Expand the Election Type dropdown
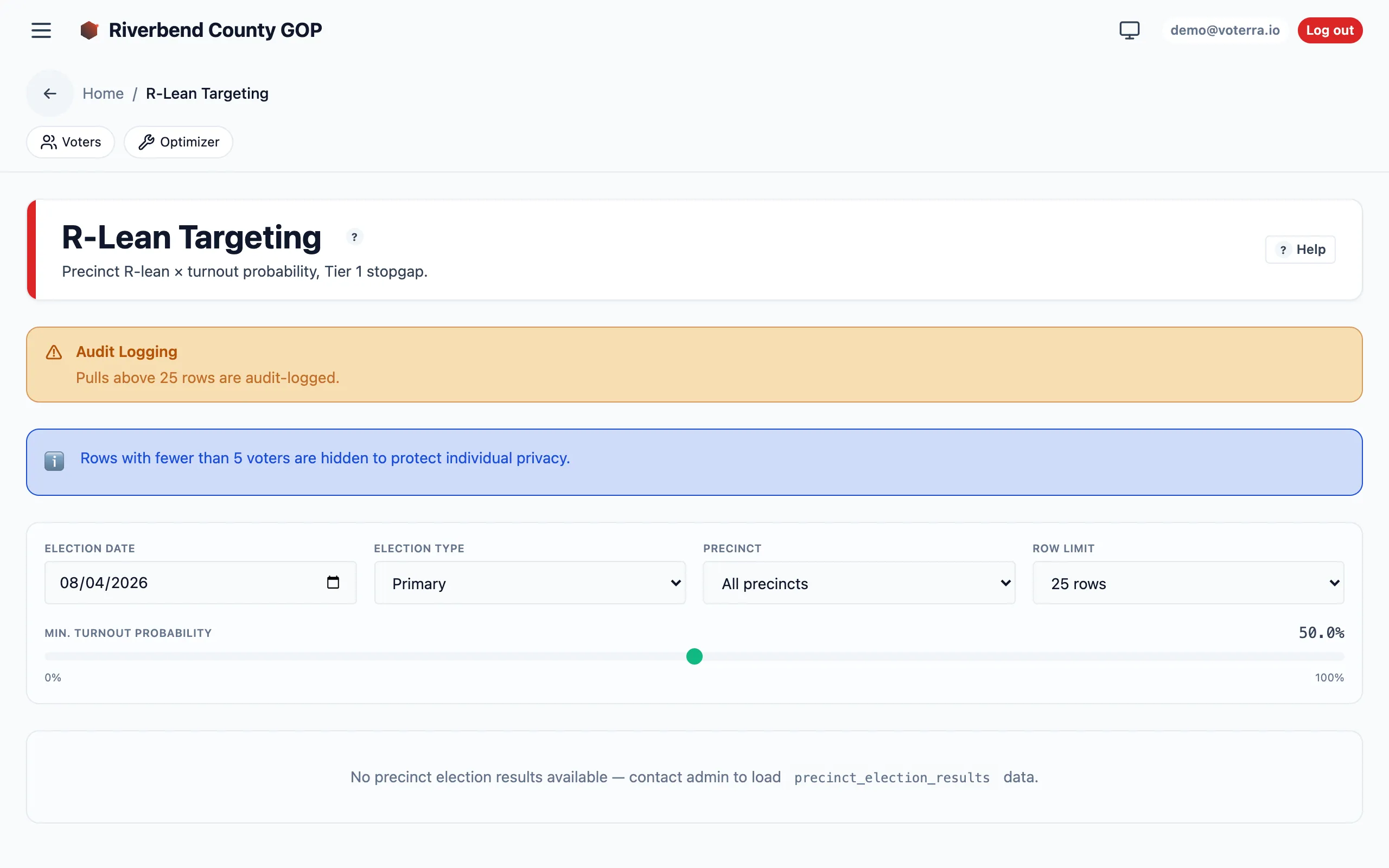Image resolution: width=1389 pixels, height=868 pixels. click(530, 583)
